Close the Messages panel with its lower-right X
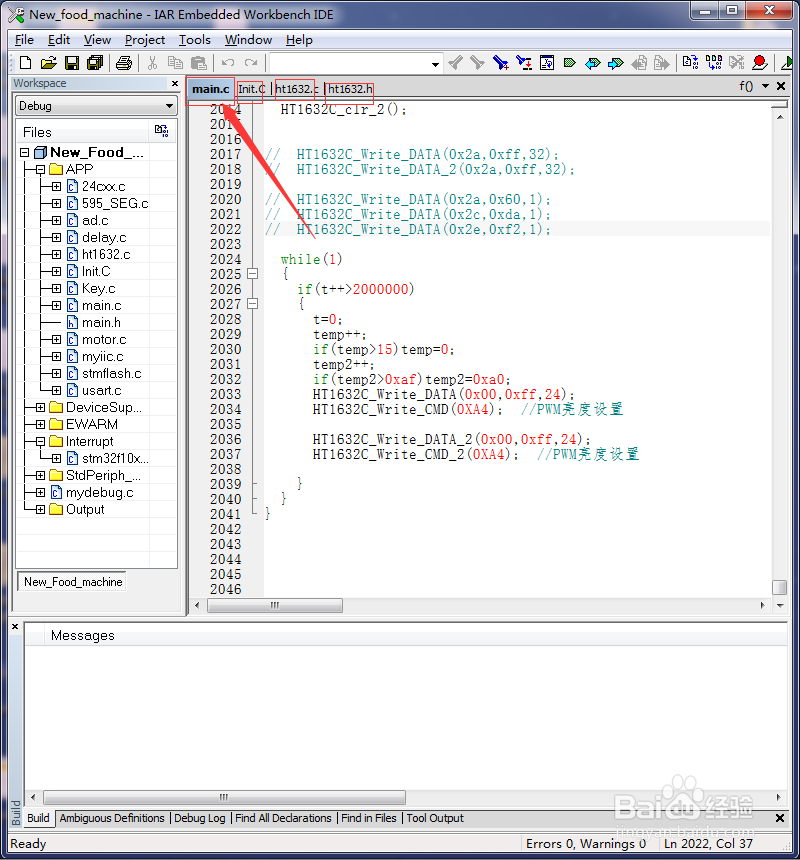Image resolution: width=800 pixels, height=860 pixels. point(780,818)
